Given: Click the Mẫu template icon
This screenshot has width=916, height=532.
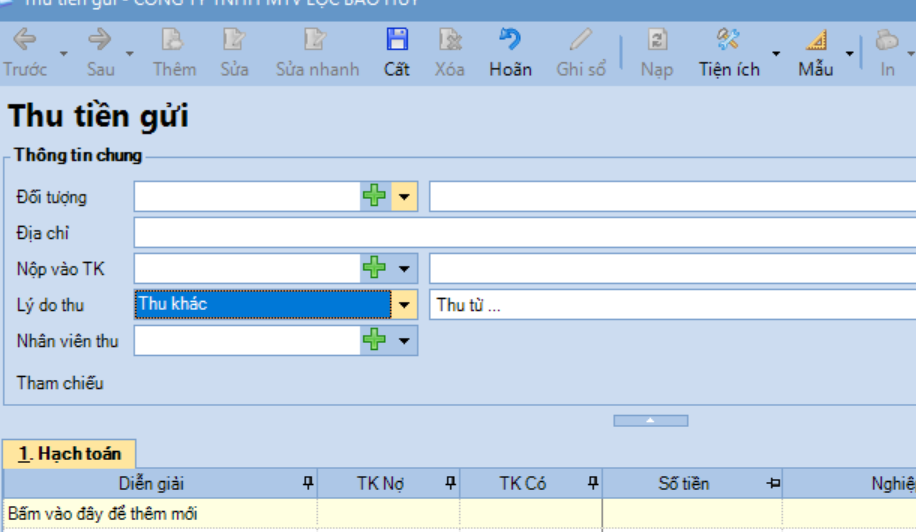Looking at the screenshot, I should pos(816,41).
